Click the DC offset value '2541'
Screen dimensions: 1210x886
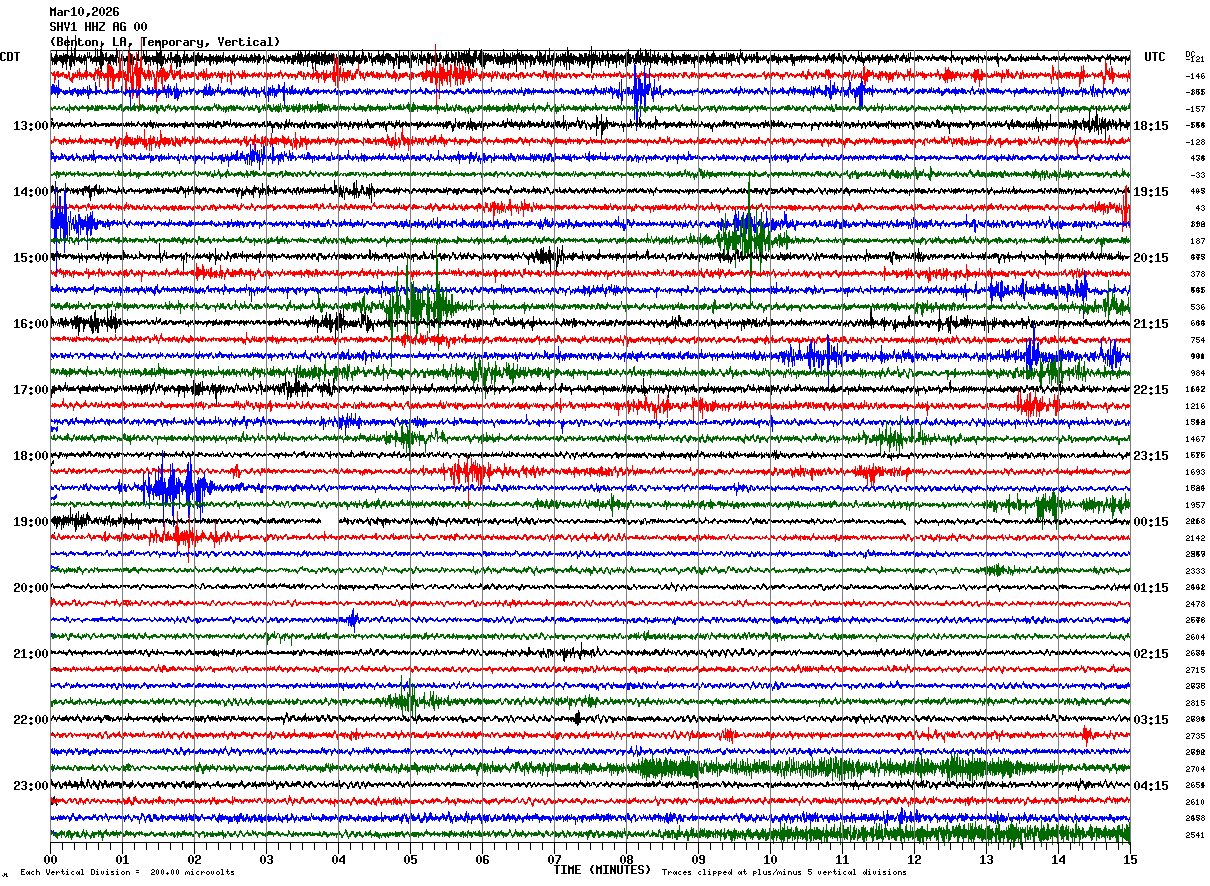[x=1195, y=835]
